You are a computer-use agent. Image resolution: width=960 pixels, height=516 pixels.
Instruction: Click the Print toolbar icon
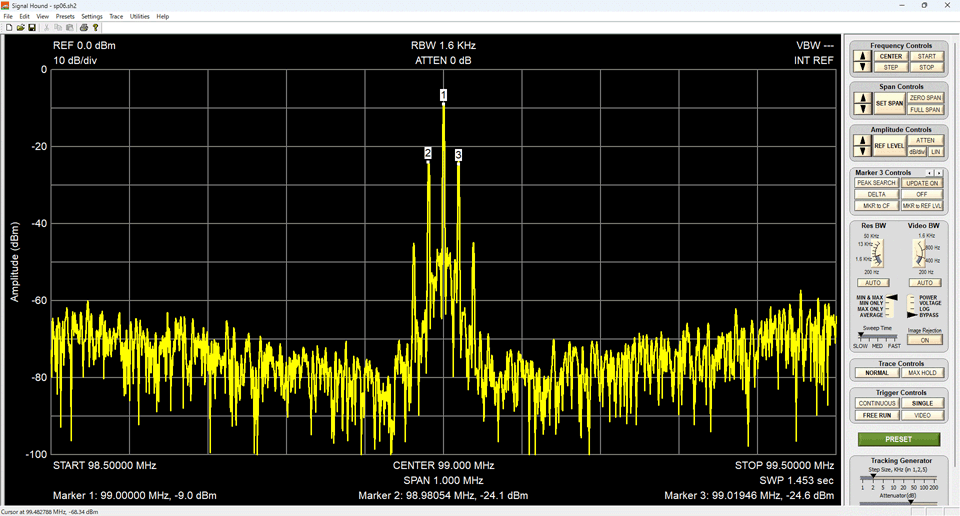[84, 28]
